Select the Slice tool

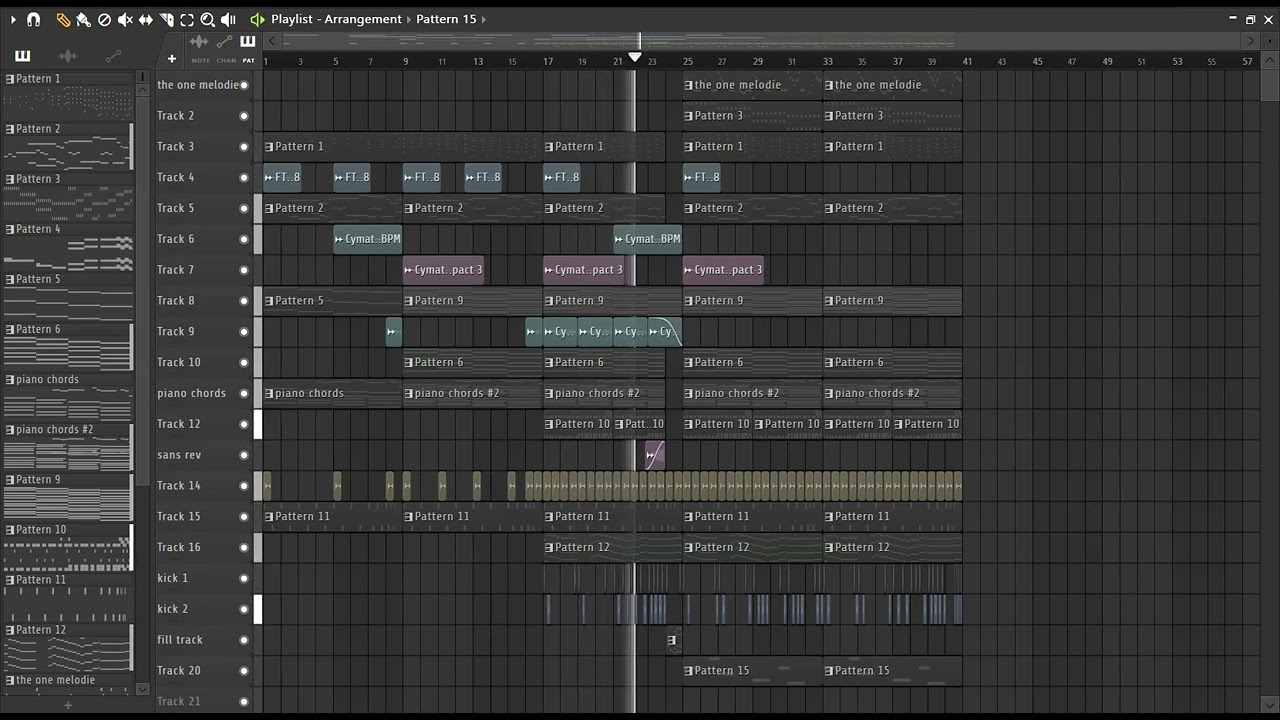(166, 19)
